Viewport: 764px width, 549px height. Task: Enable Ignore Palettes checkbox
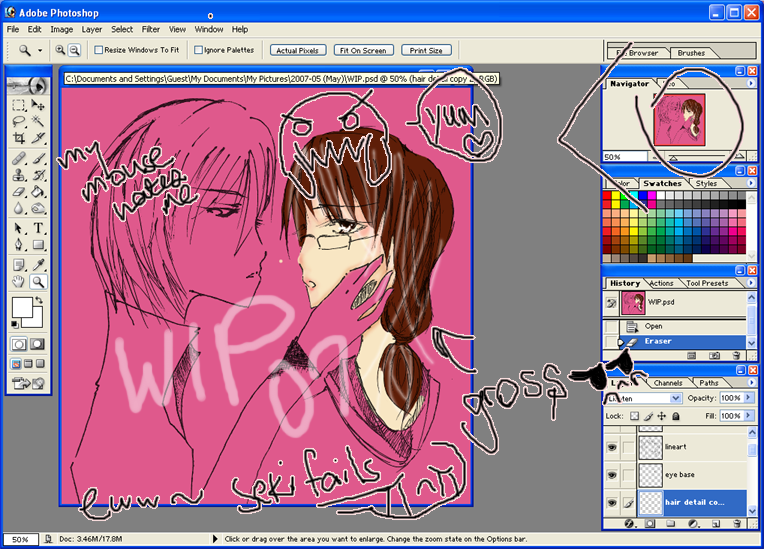(198, 50)
